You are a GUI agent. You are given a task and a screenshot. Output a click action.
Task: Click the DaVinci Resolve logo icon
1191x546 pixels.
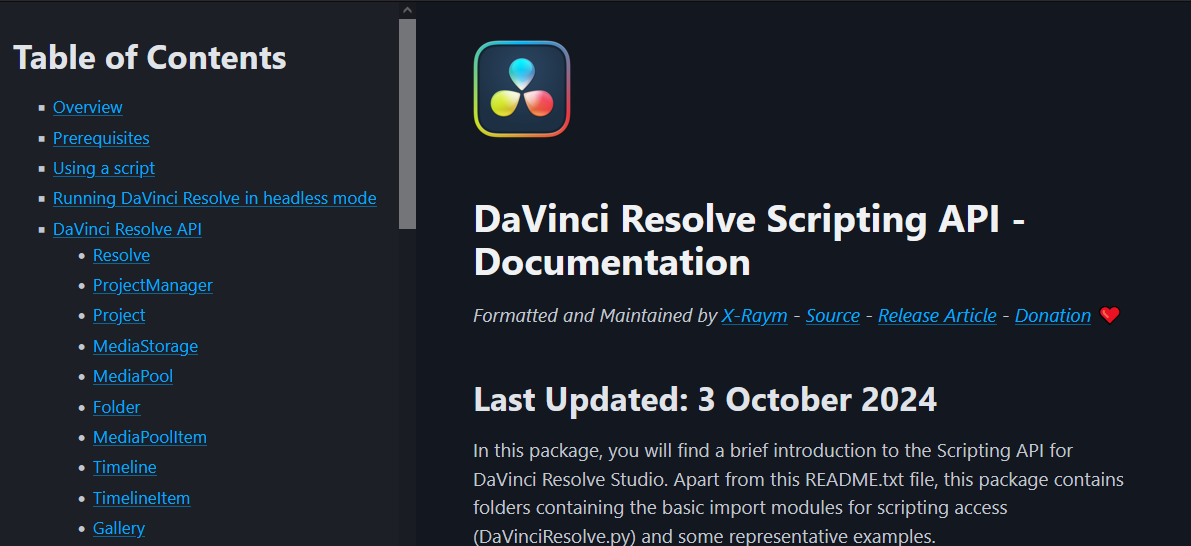tap(521, 89)
